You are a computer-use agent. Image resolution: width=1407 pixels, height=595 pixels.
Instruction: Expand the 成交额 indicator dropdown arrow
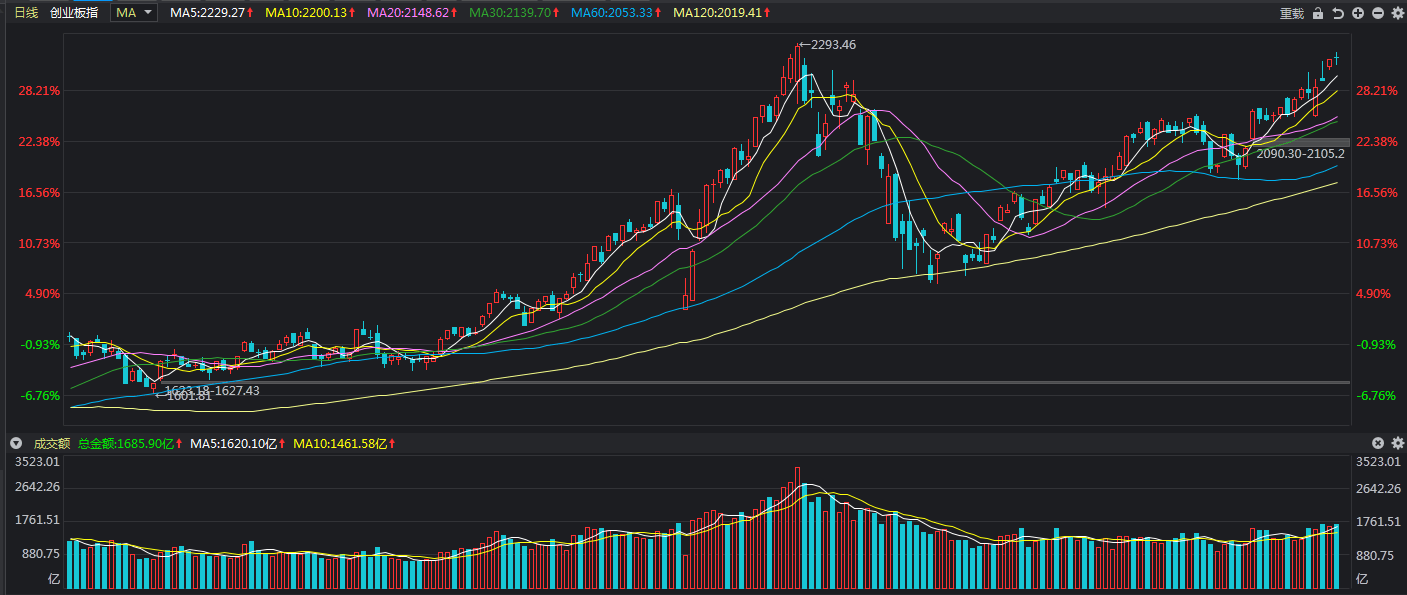15,443
